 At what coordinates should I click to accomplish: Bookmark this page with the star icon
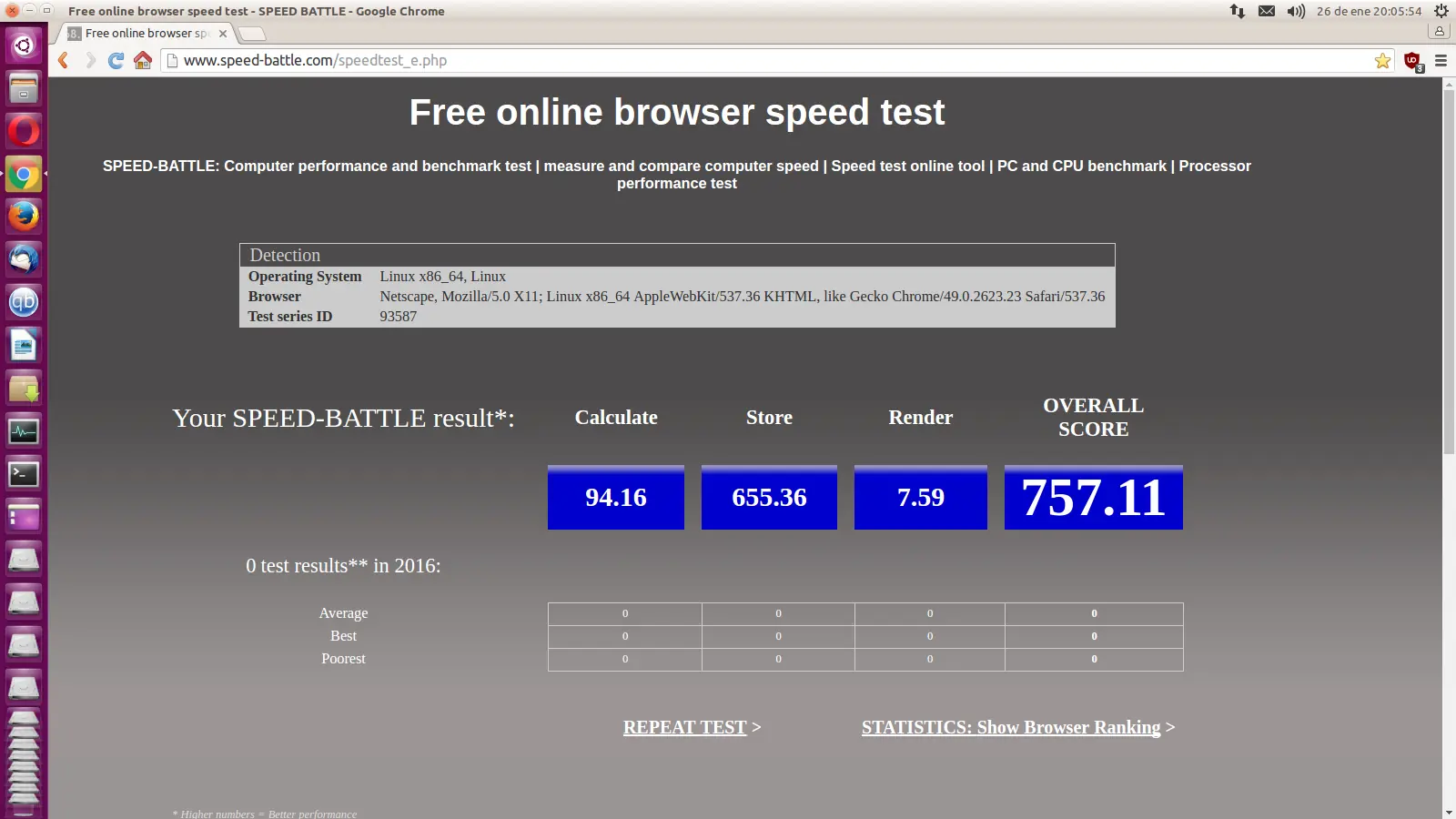(x=1382, y=60)
